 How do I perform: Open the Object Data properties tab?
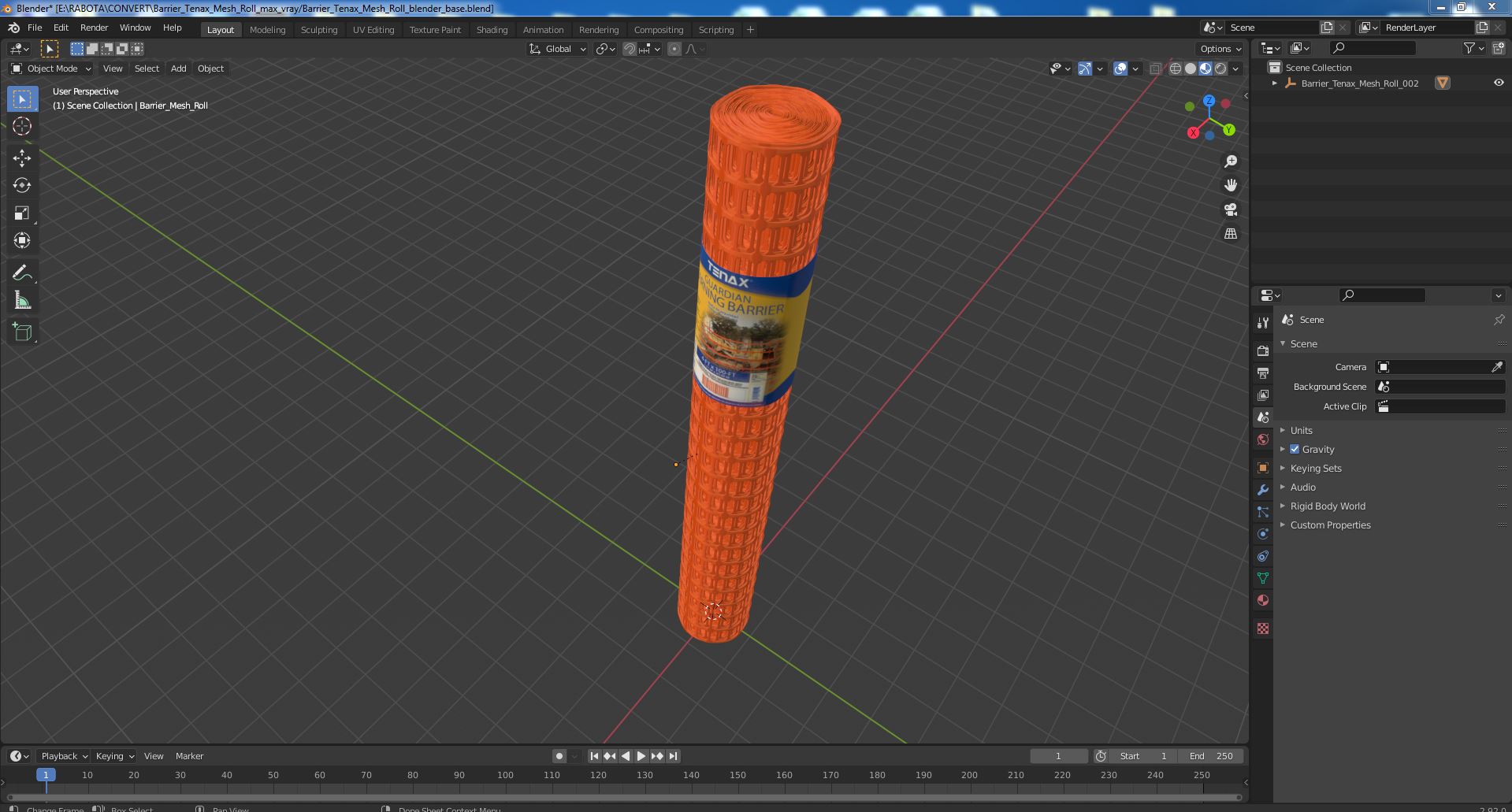(1263, 578)
